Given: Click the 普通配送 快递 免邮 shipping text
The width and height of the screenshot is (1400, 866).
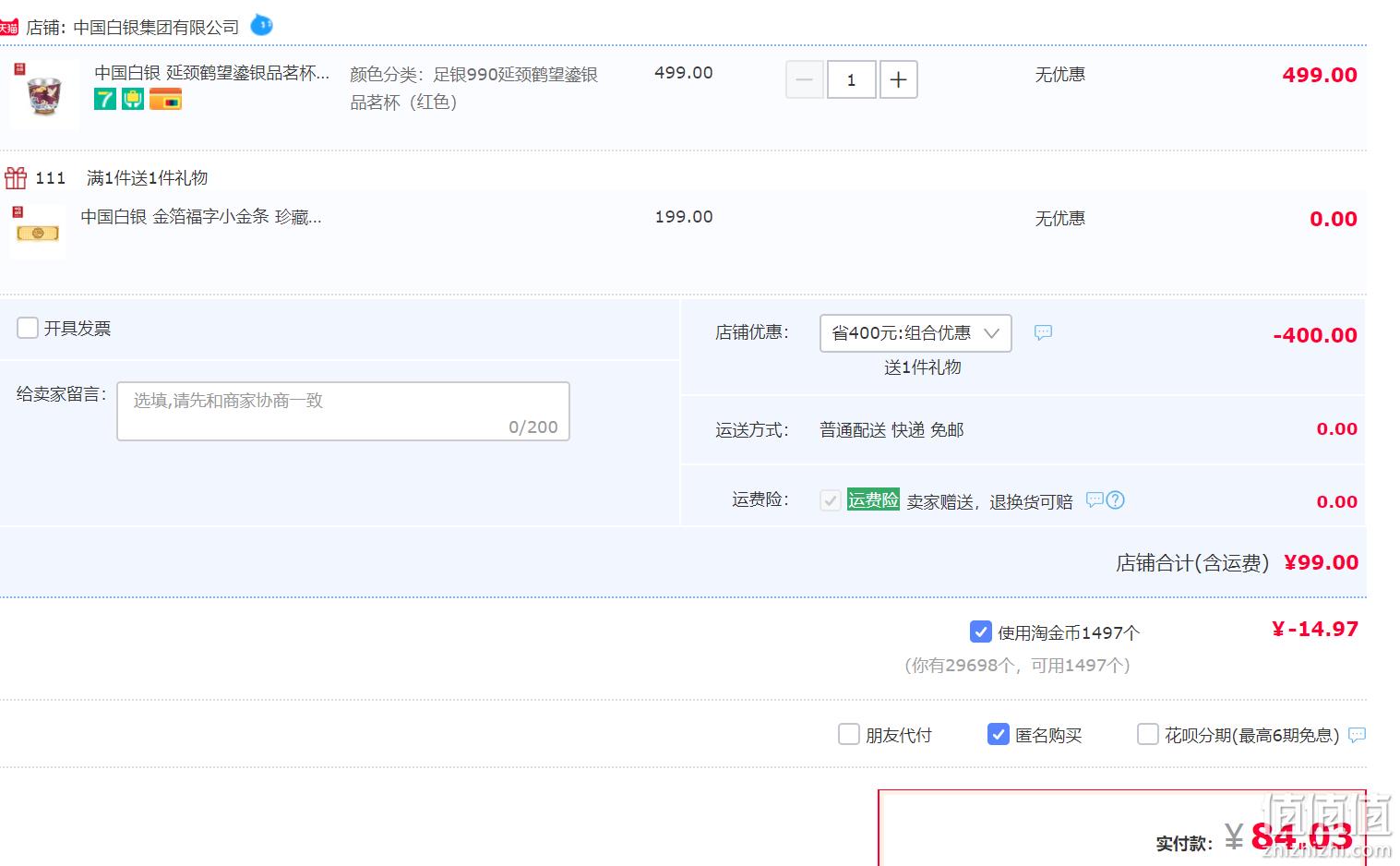Looking at the screenshot, I should 891,430.
